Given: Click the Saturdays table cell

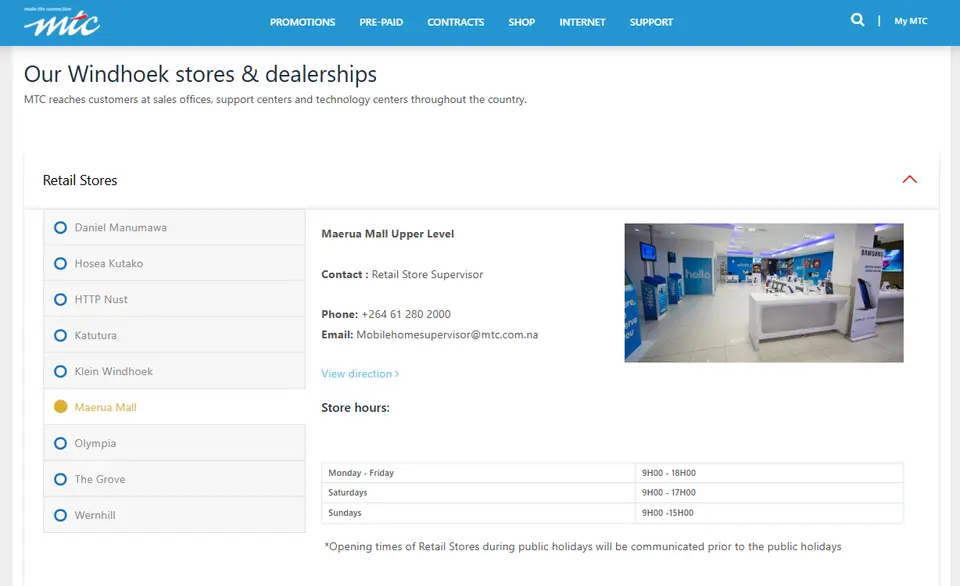Looking at the screenshot, I should [x=478, y=492].
